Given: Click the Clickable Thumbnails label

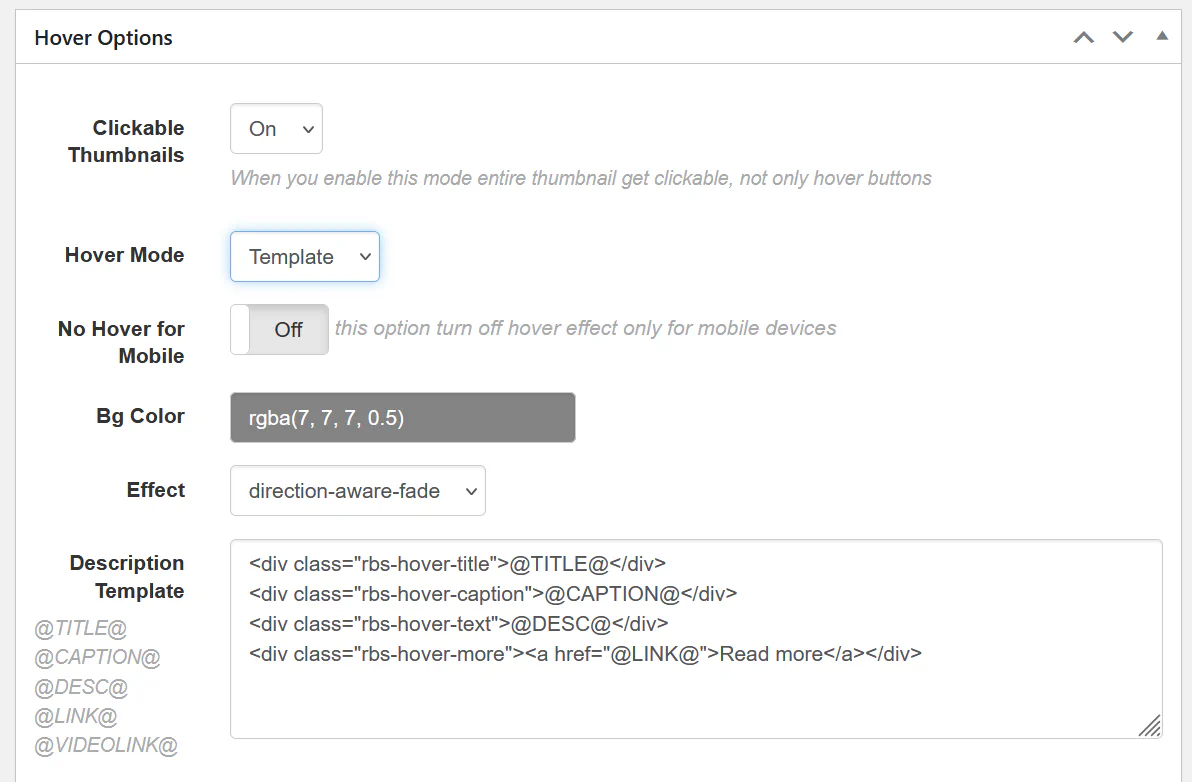Looking at the screenshot, I should 126,141.
